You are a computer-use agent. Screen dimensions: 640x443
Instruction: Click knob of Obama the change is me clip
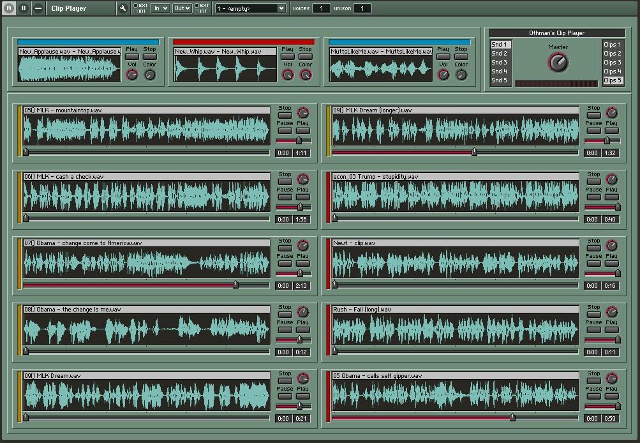click(303, 312)
